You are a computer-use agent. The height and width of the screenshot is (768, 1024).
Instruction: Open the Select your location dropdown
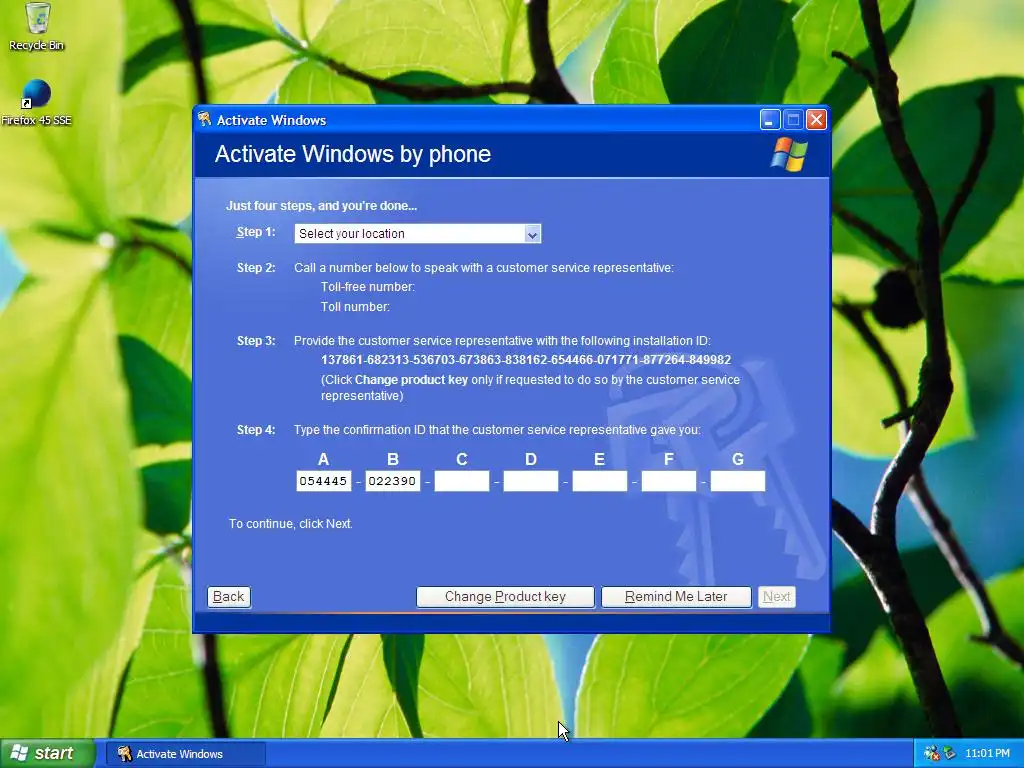(417, 234)
